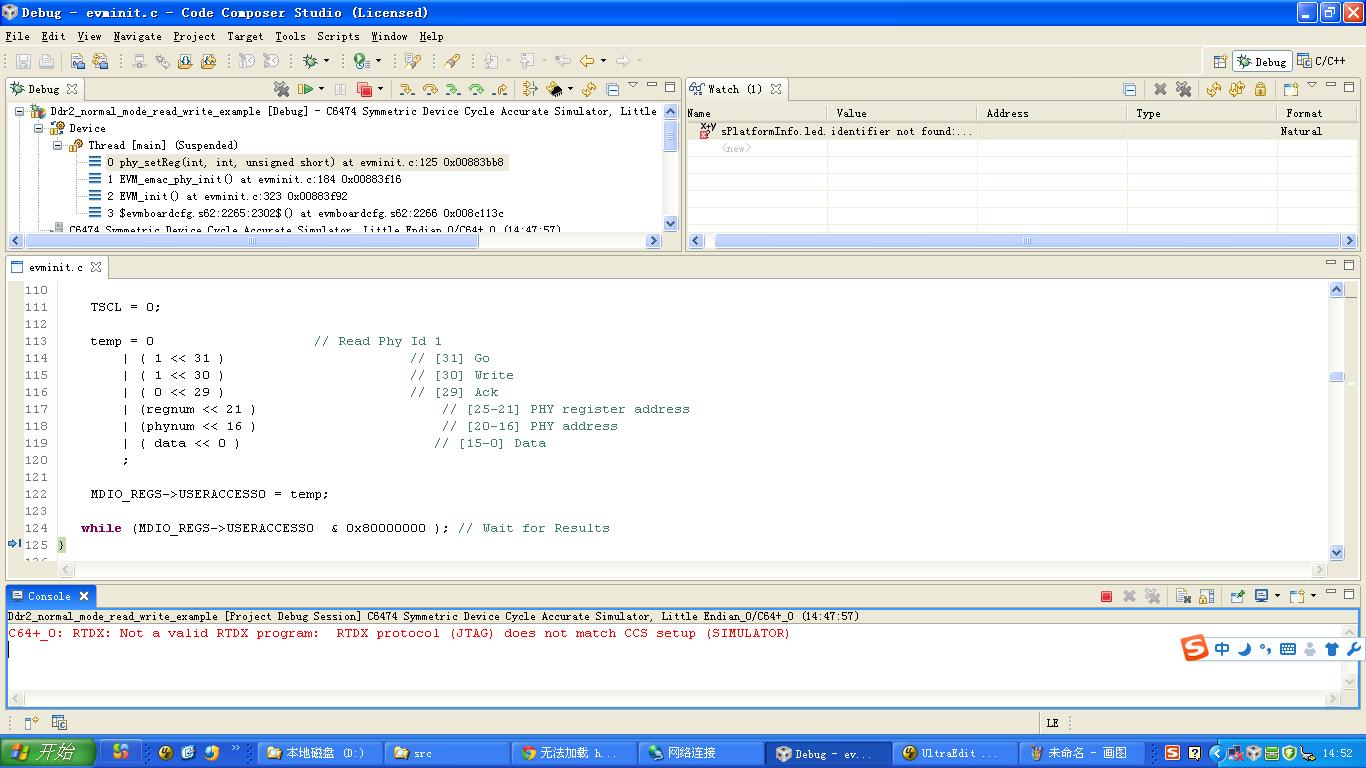Click the Collapse All icon in Watch view
The height and width of the screenshot is (768, 1366).
click(x=1129, y=90)
